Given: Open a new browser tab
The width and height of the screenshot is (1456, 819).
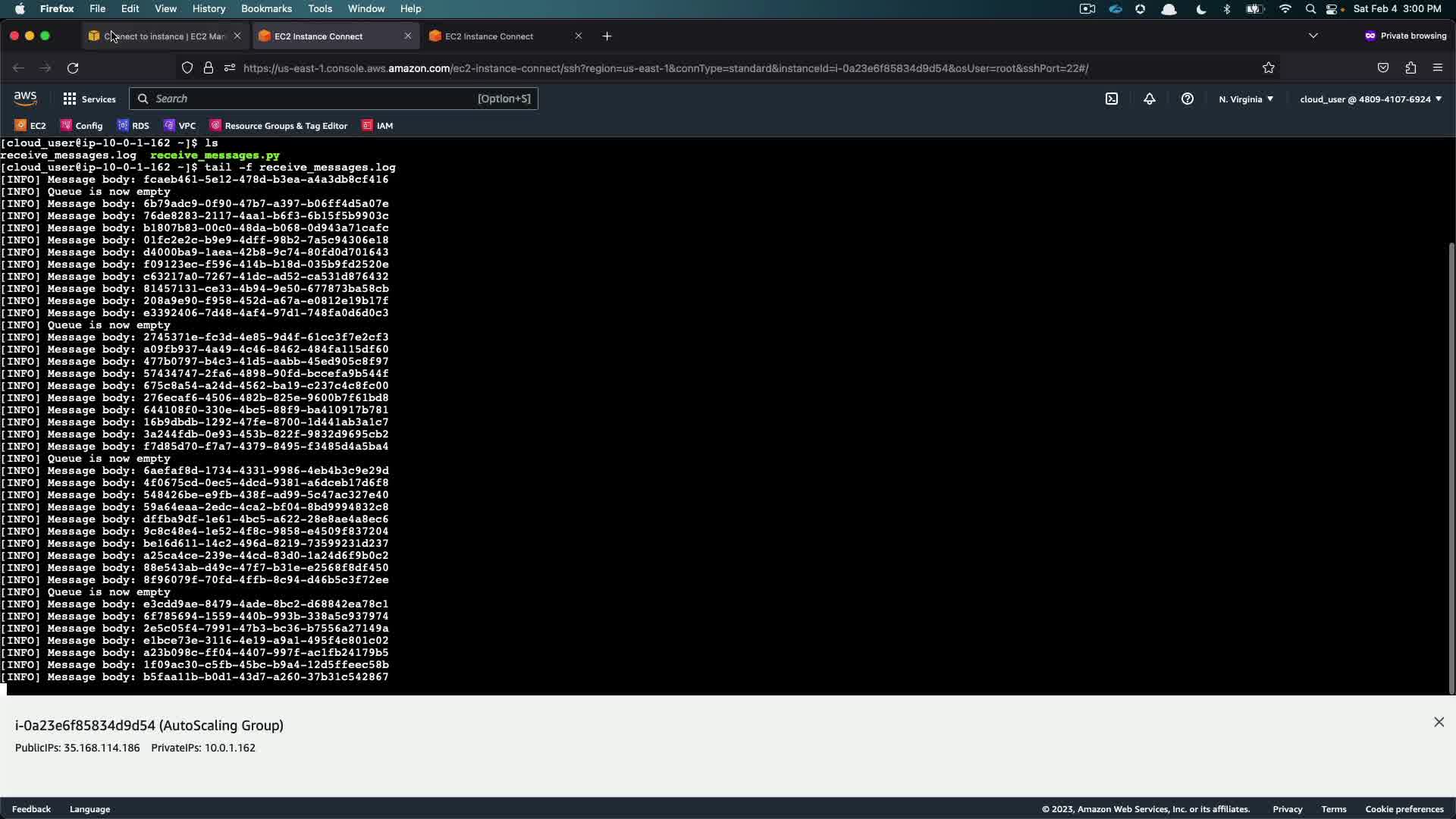Looking at the screenshot, I should 607,36.
